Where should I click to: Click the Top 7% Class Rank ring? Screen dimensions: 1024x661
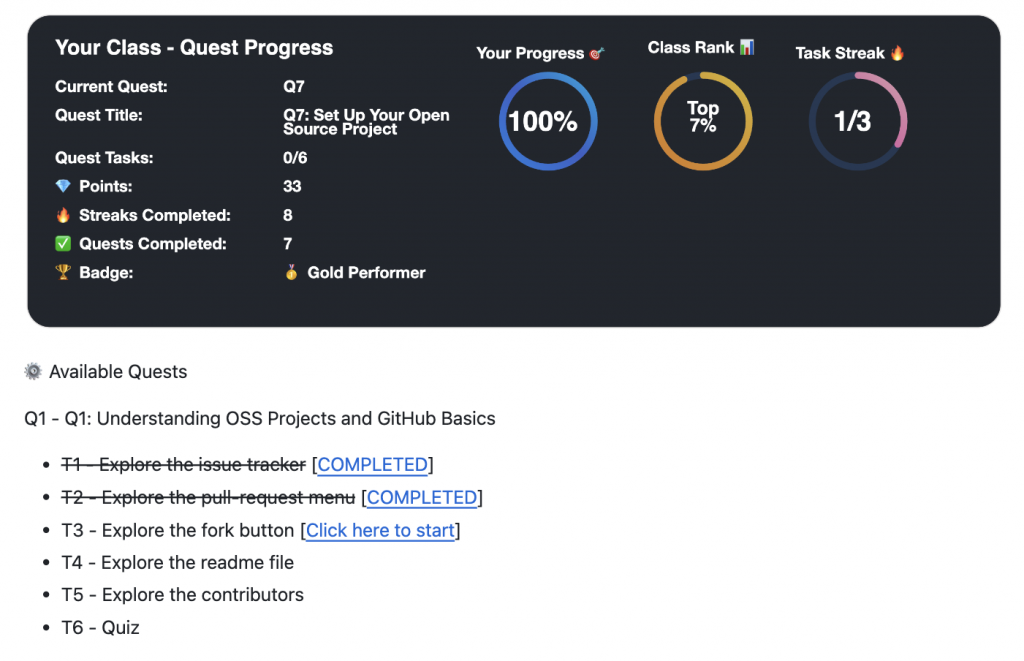tap(702, 119)
